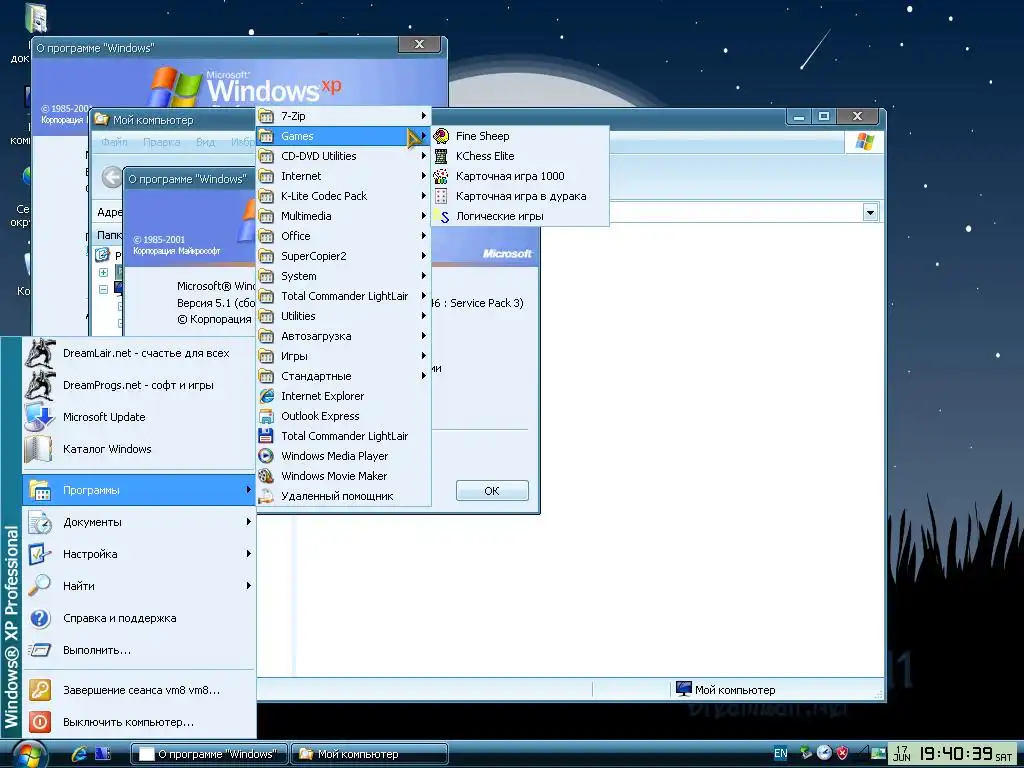This screenshot has width=1024, height=768.
Task: Click the tray clock 19:40:39
Action: point(957,754)
